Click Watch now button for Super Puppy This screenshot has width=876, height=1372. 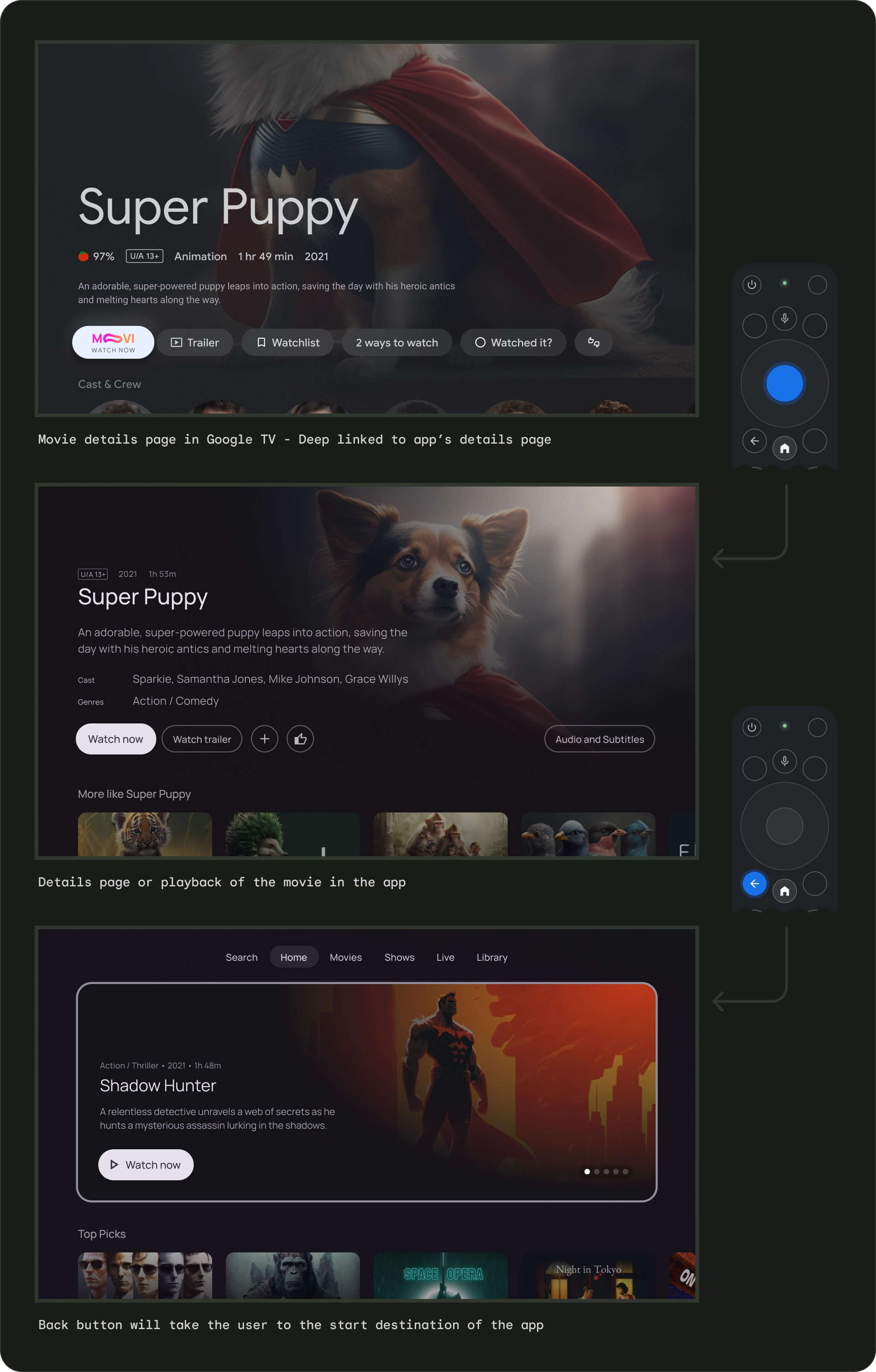[115, 739]
